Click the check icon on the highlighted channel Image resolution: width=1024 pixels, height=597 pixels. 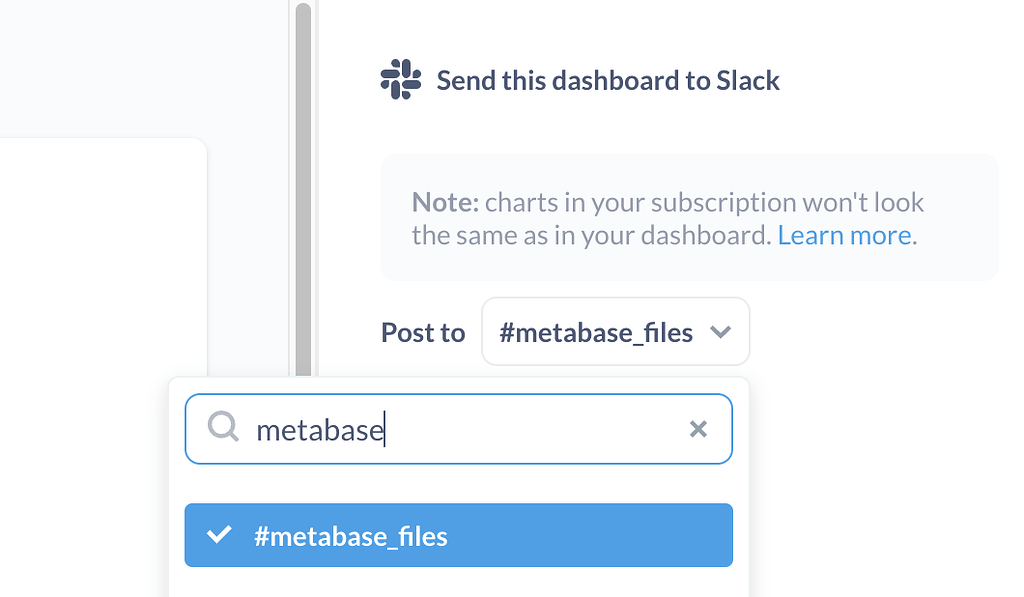[x=220, y=535]
